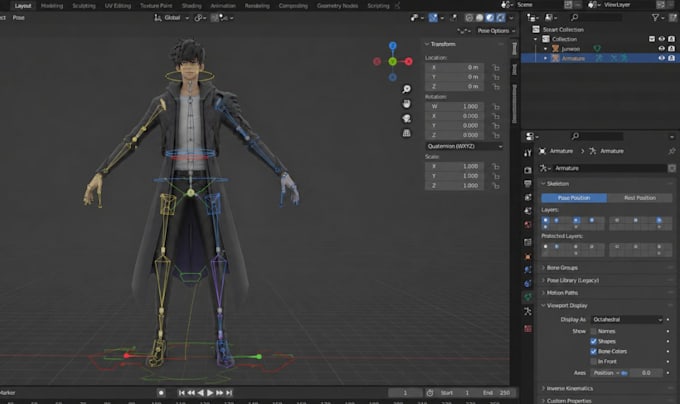Image resolution: width=680 pixels, height=404 pixels.
Task: Toggle Collection exclude from view layer checkbox
Action: pyautogui.click(x=652, y=39)
